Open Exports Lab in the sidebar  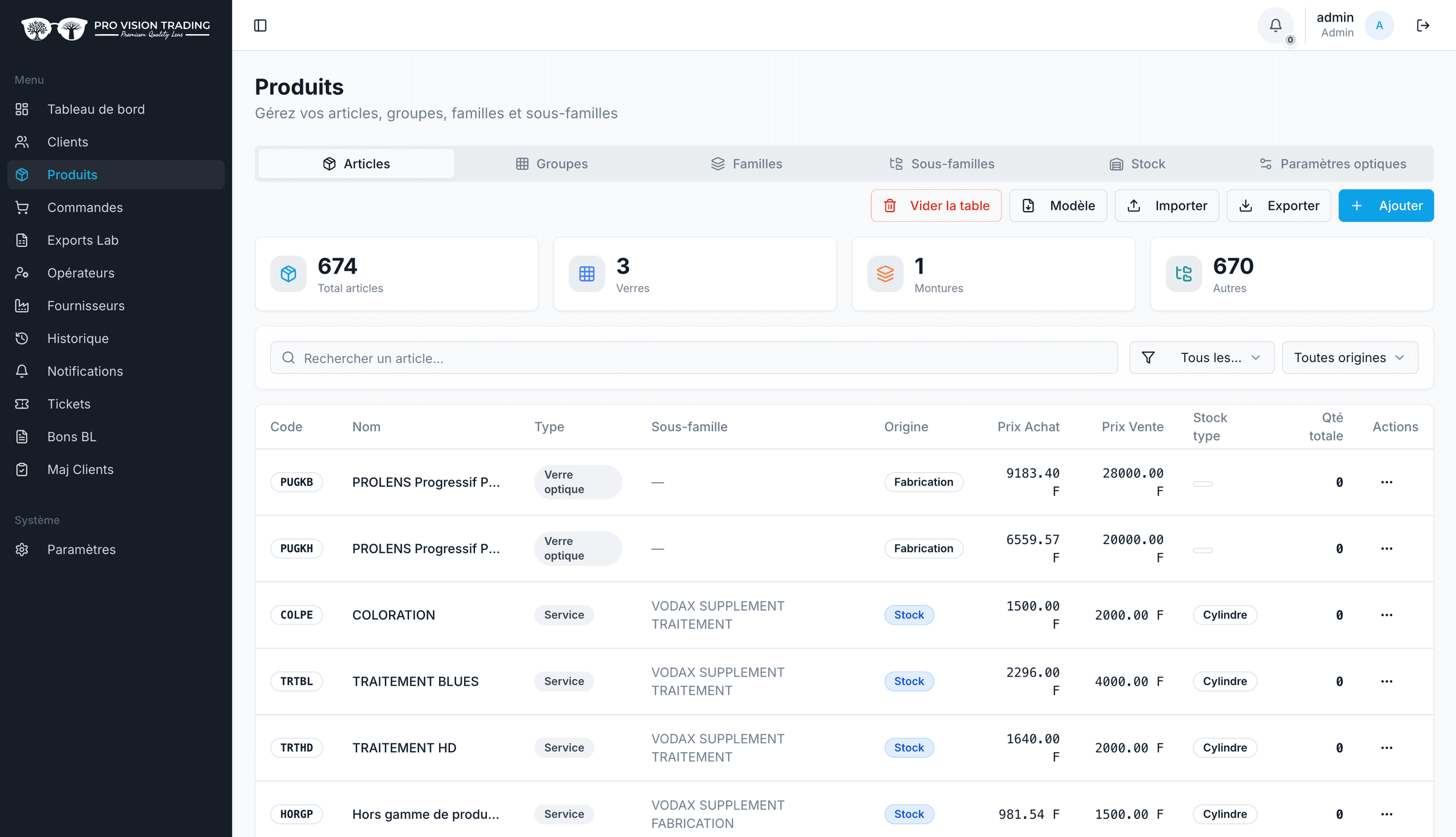(115, 241)
